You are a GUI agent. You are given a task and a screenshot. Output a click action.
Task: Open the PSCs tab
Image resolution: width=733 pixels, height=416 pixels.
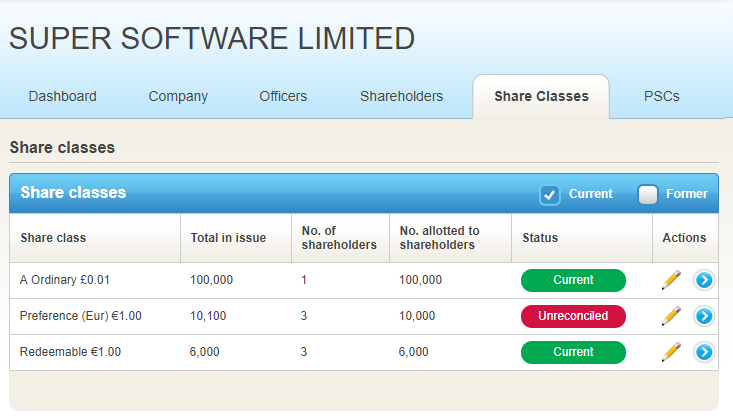click(662, 97)
